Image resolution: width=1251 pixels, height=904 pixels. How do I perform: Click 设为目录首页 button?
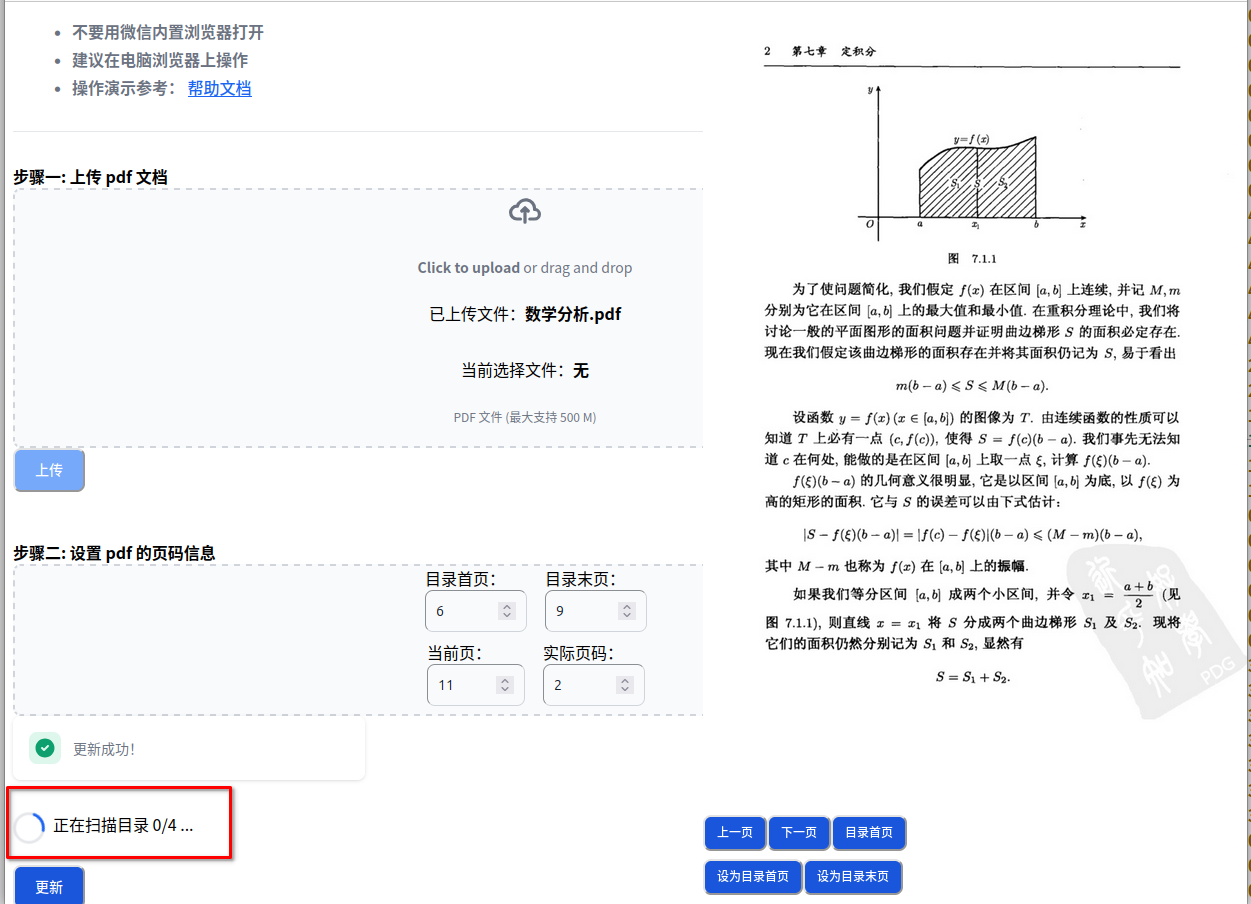pos(752,877)
